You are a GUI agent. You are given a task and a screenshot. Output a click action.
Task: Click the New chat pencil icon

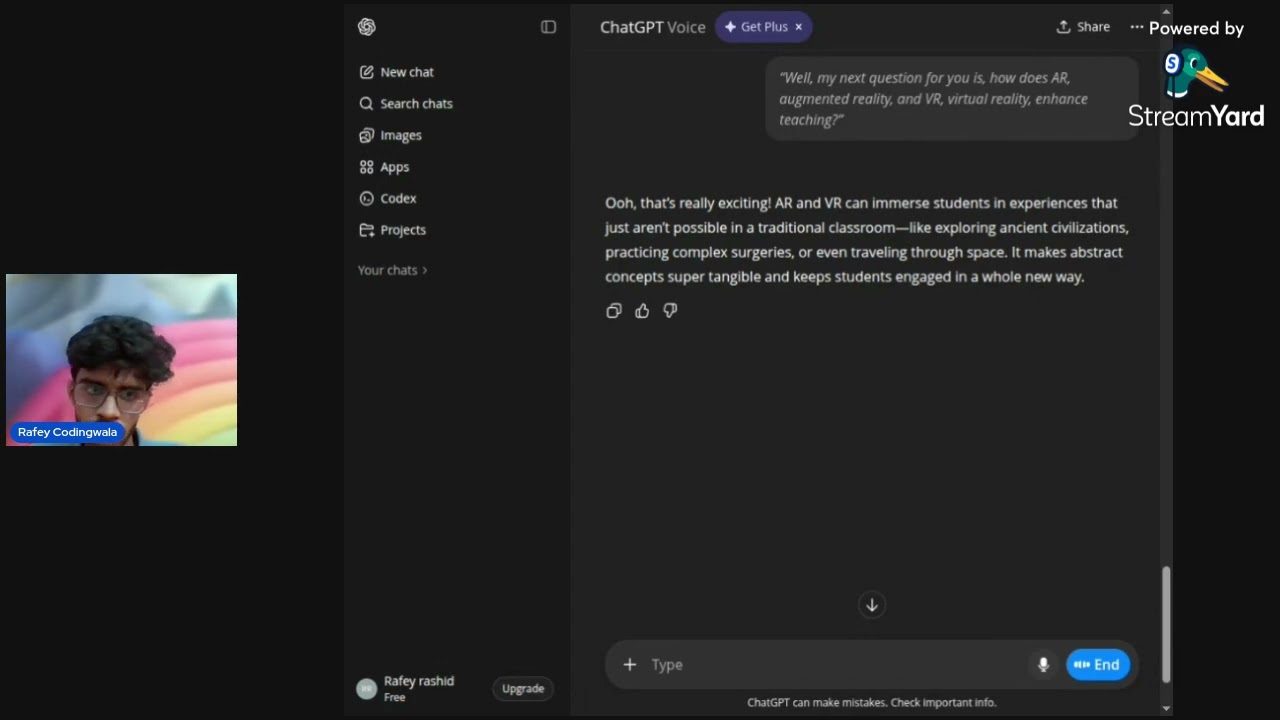click(x=367, y=72)
